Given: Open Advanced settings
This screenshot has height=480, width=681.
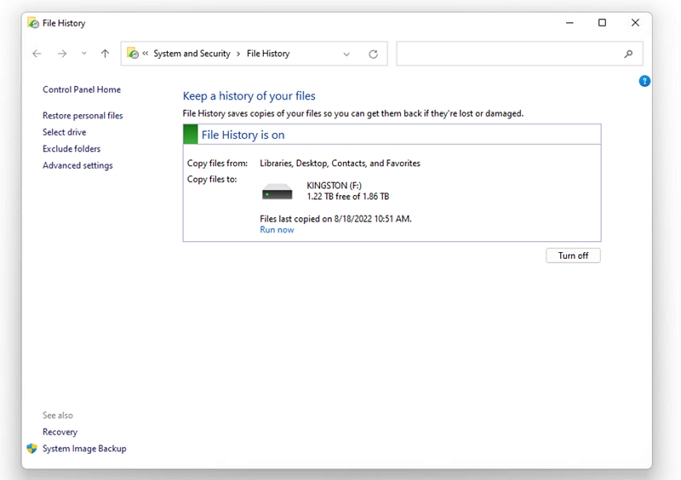Looking at the screenshot, I should pyautogui.click(x=77, y=166).
